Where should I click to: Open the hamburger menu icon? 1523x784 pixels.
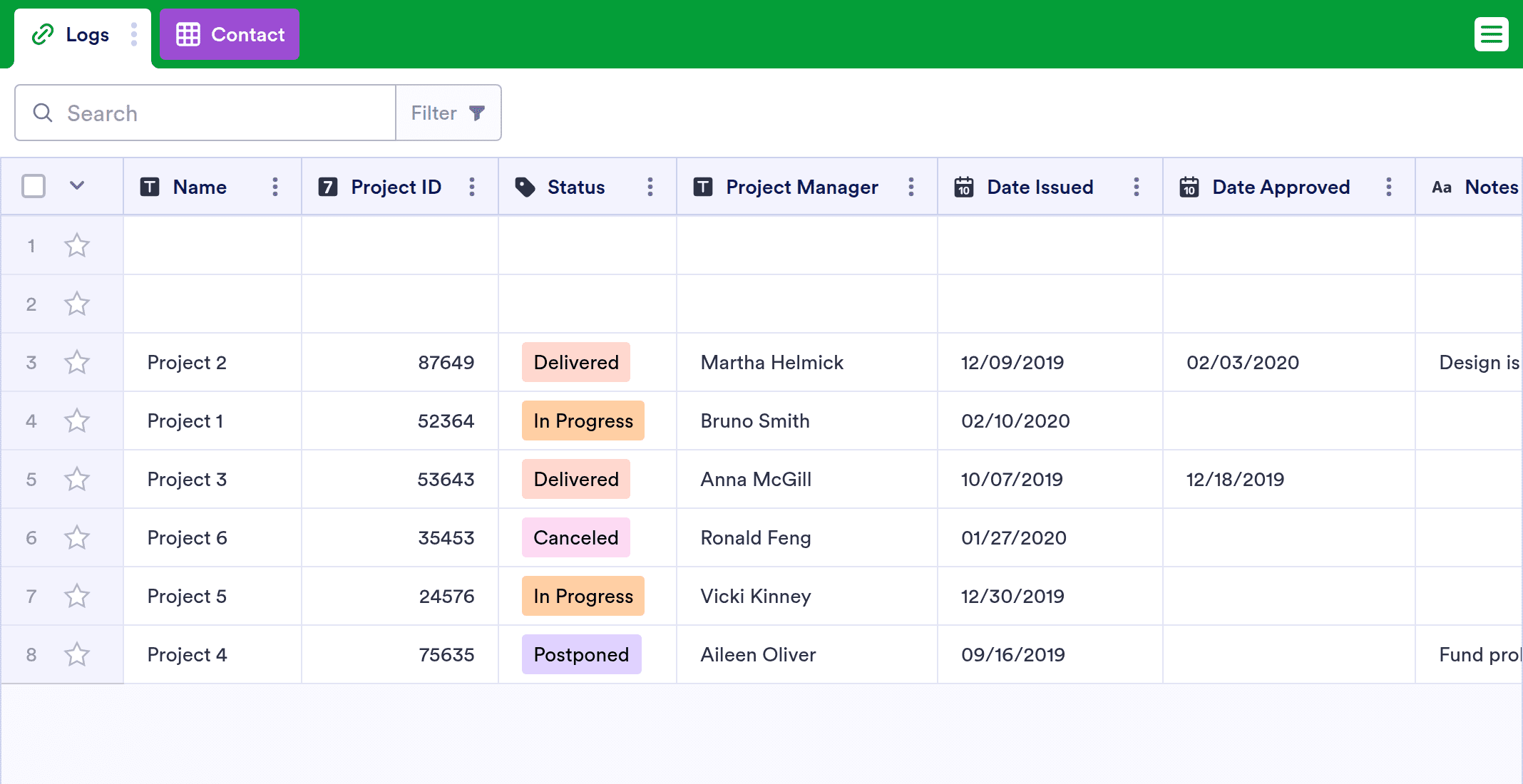coord(1491,34)
